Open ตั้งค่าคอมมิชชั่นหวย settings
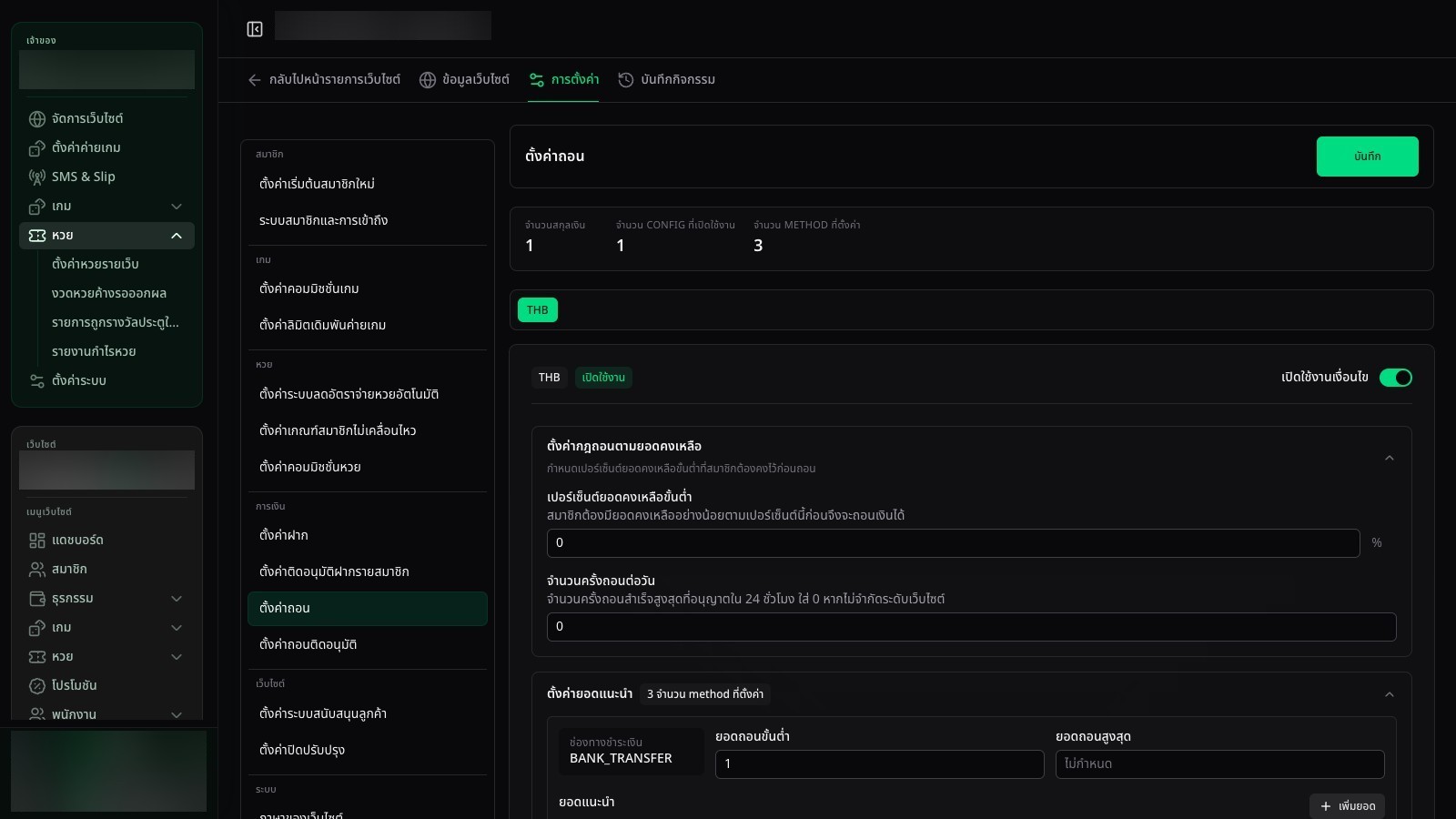This screenshot has width=1456, height=819. (368, 467)
